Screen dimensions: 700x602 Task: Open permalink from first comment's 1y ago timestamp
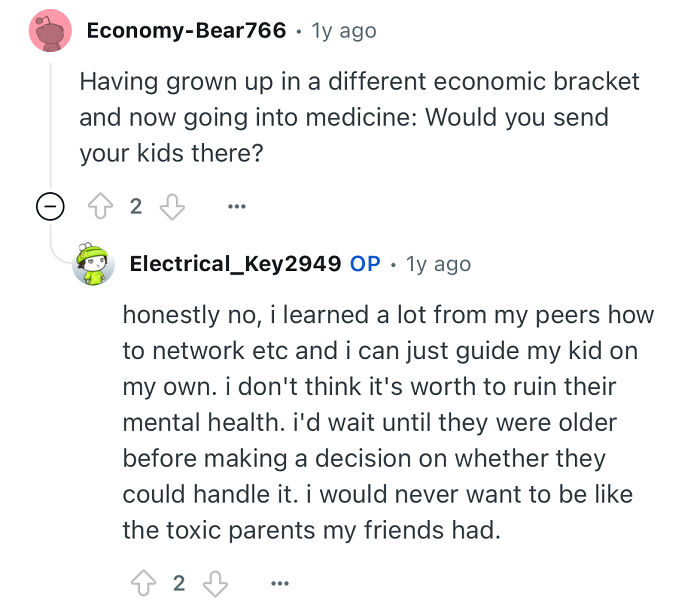[x=344, y=31]
